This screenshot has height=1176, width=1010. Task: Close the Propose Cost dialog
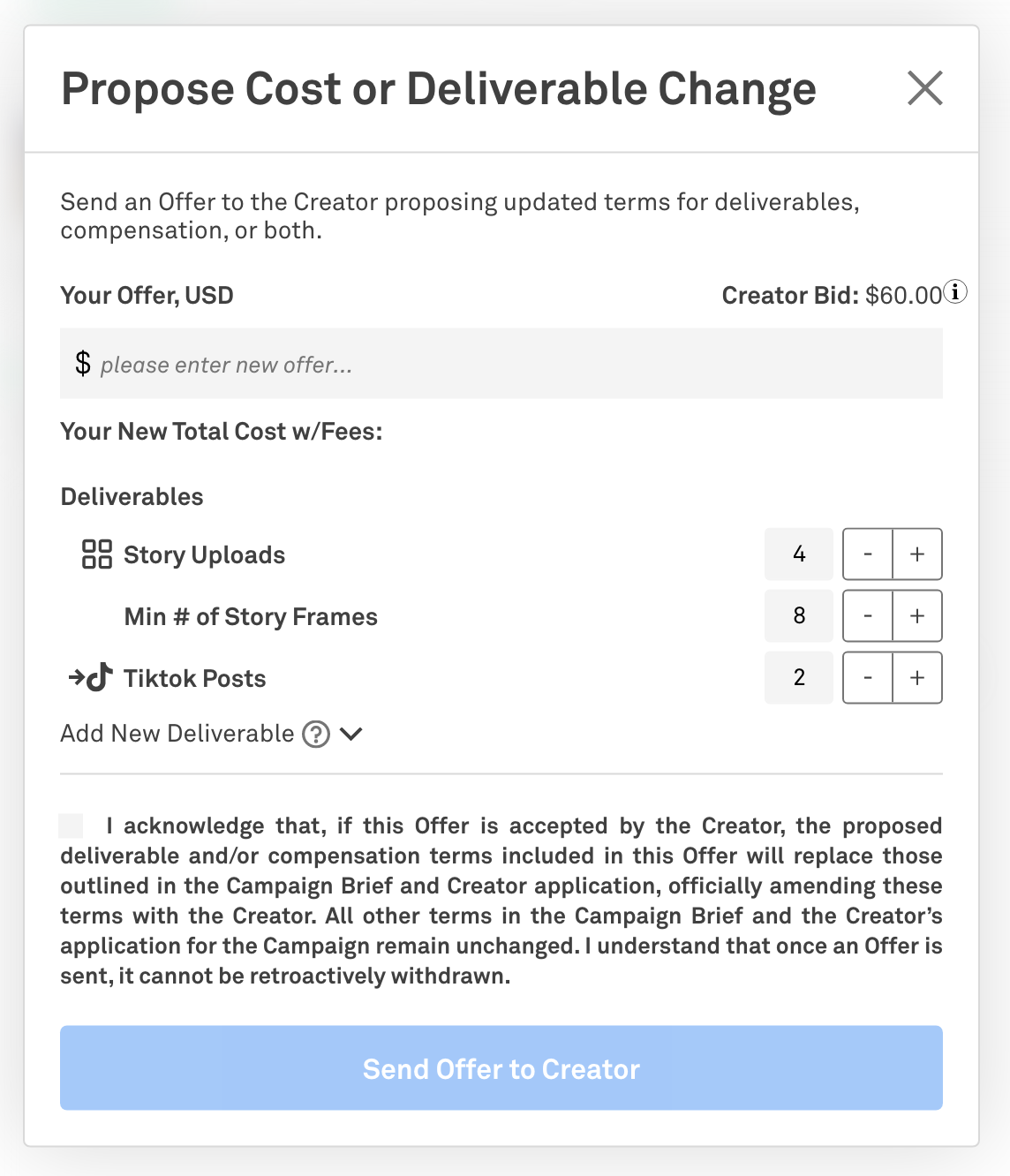click(924, 88)
